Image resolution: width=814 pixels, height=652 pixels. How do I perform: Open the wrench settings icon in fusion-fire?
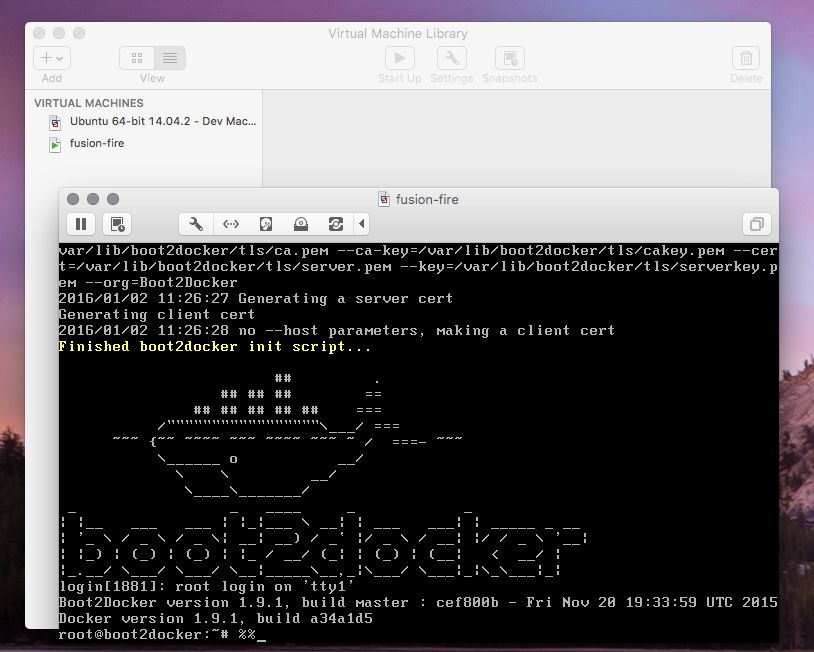(196, 224)
